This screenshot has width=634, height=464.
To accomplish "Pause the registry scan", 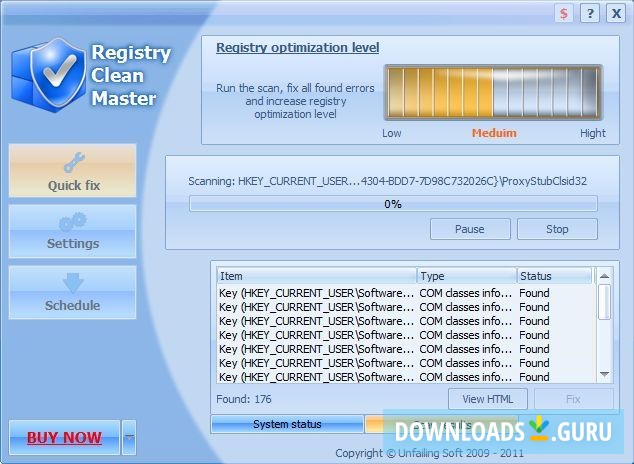I will (470, 229).
